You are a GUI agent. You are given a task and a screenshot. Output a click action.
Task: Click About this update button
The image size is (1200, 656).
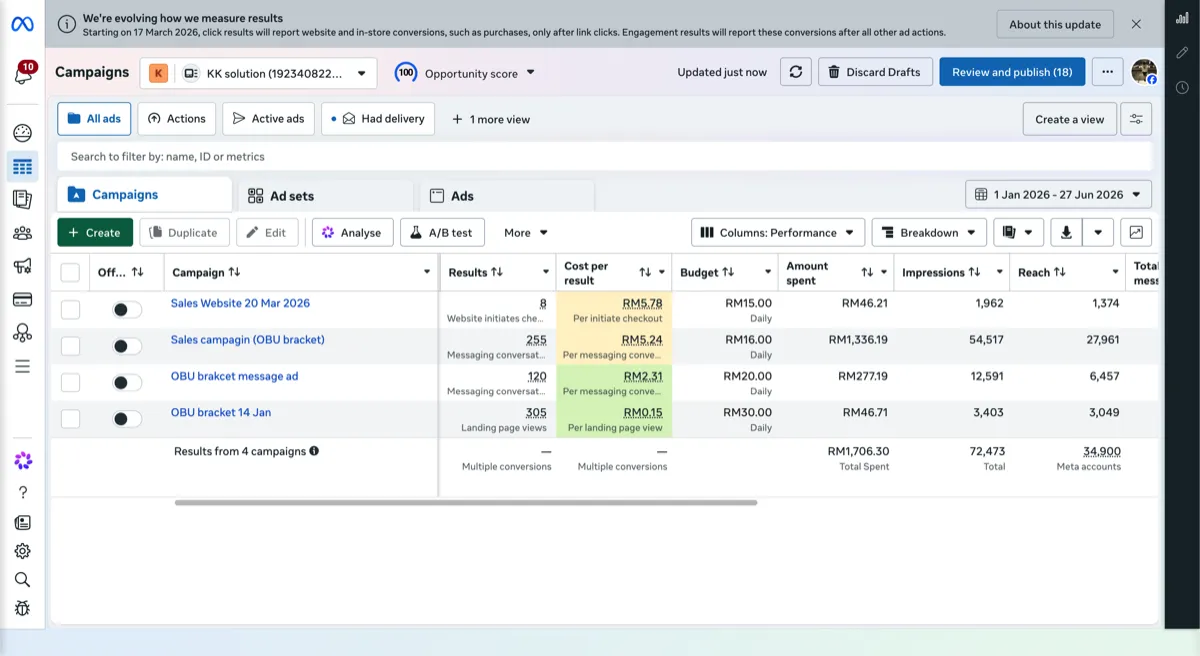pos(1055,24)
